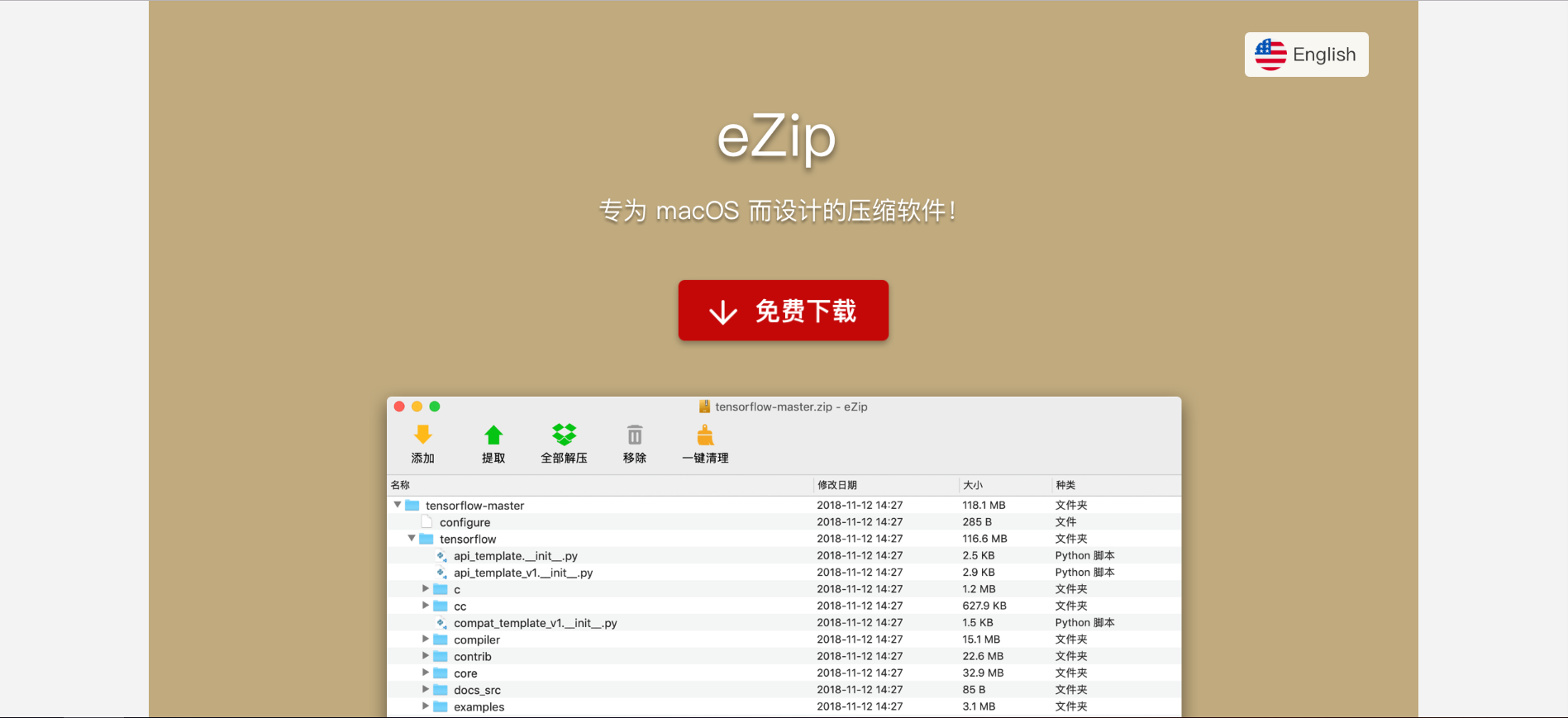Select the configure file name
Image resolution: width=1568 pixels, height=718 pixels.
(x=465, y=523)
